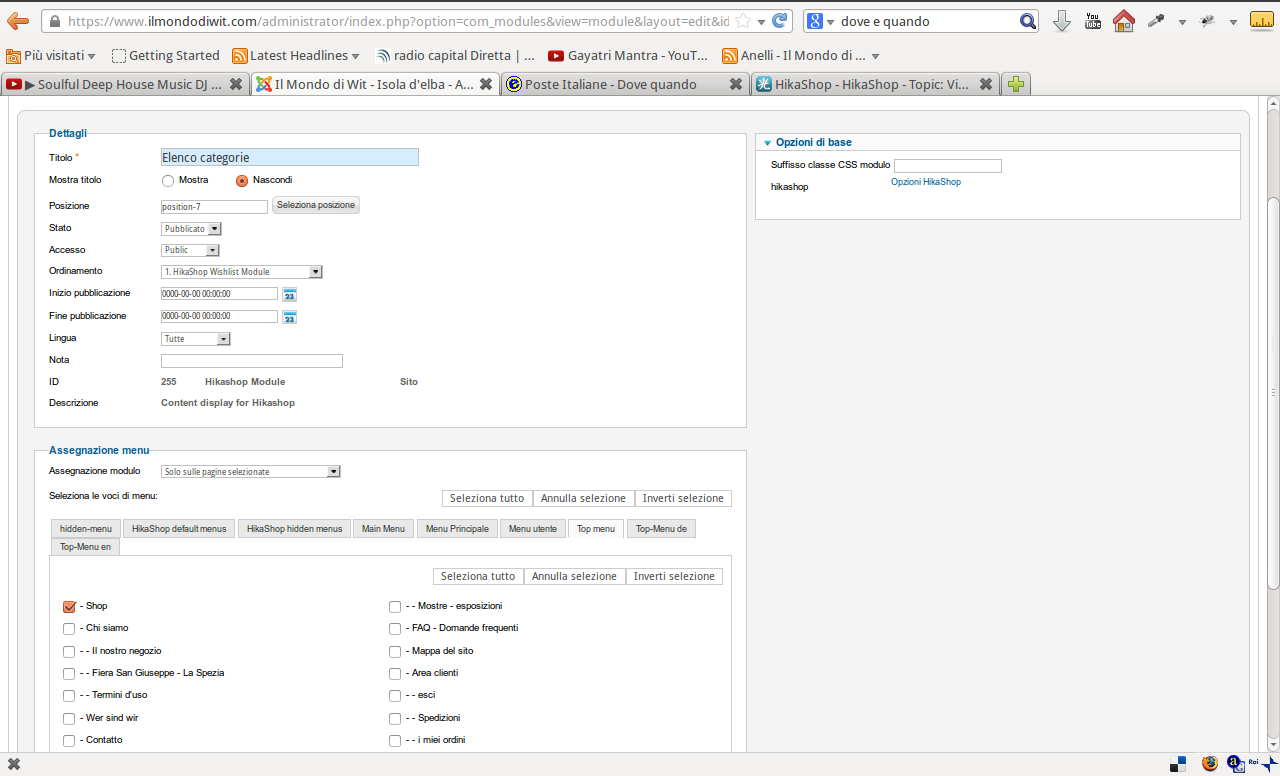Open the Opzioni HikaShop link
This screenshot has height=776, width=1280.
coord(926,182)
